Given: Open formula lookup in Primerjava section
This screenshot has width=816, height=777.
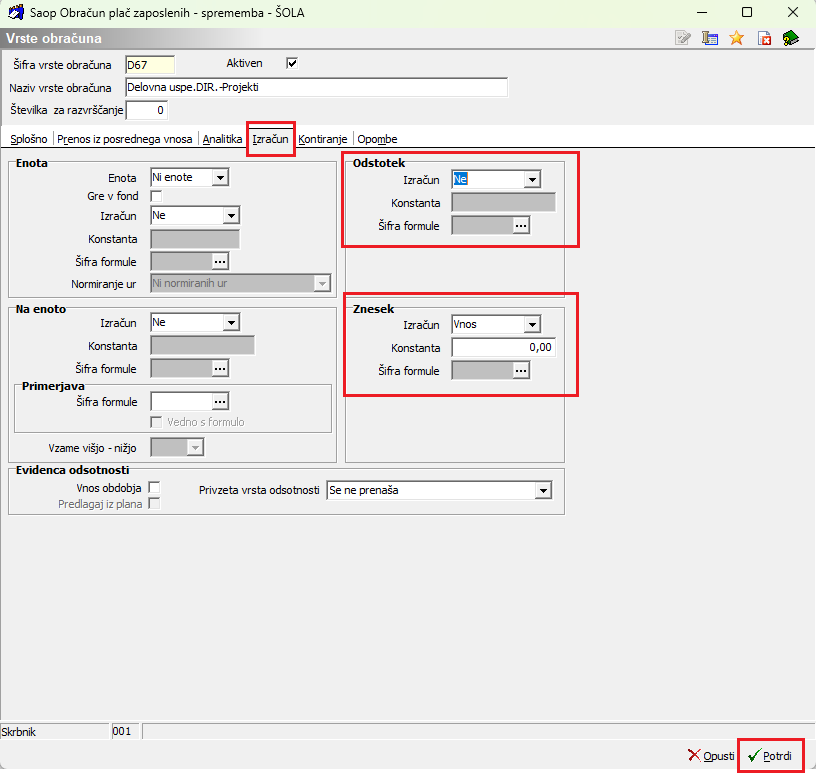Looking at the screenshot, I should tap(220, 401).
